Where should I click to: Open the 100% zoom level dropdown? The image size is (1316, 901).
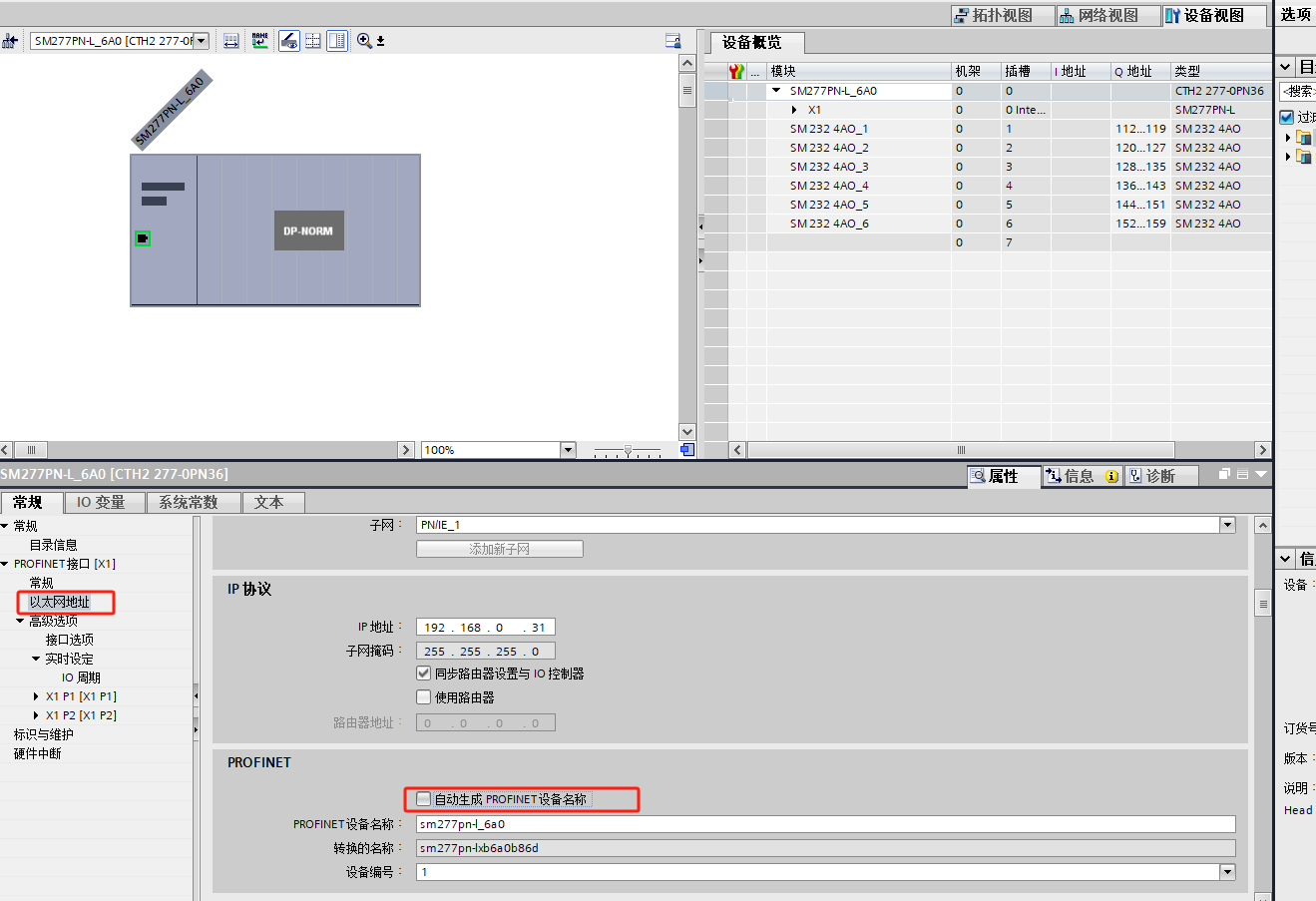tap(568, 450)
